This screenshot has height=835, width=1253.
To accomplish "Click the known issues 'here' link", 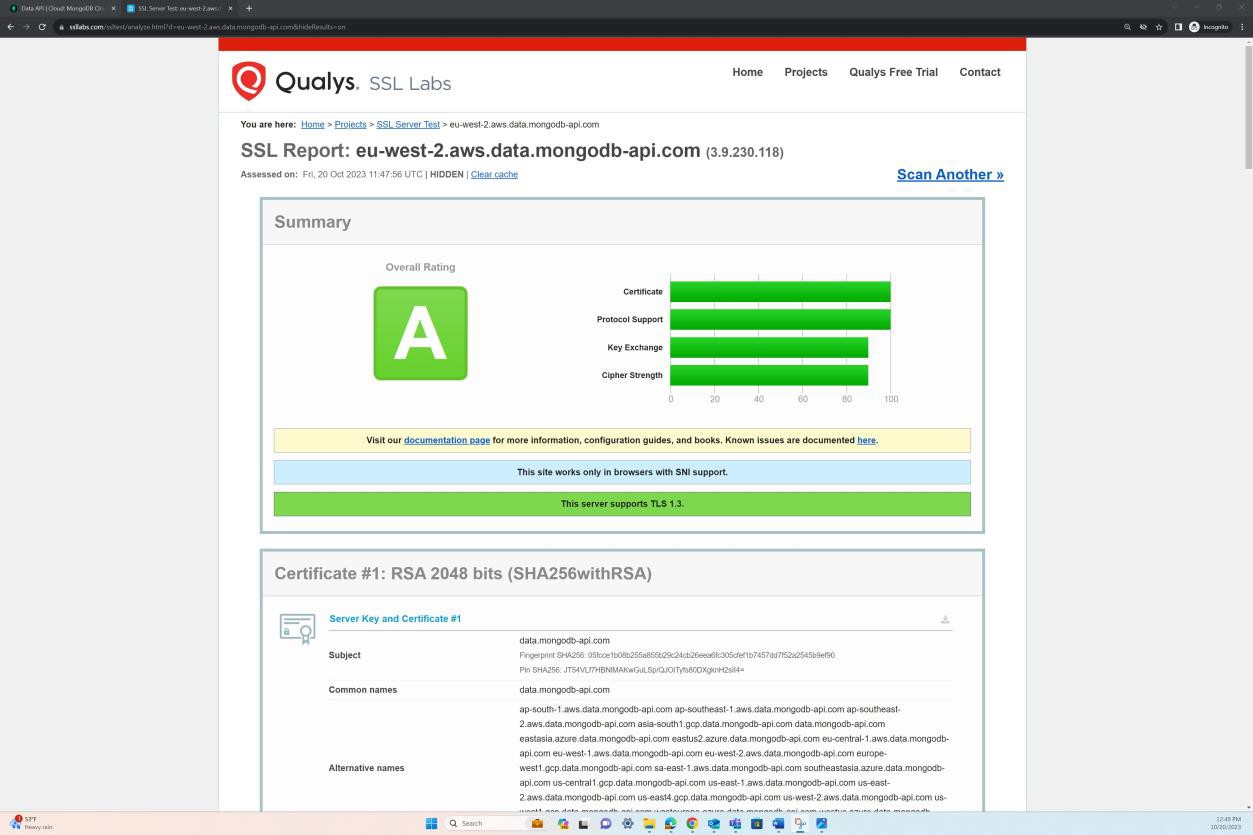I will click(x=865, y=440).
